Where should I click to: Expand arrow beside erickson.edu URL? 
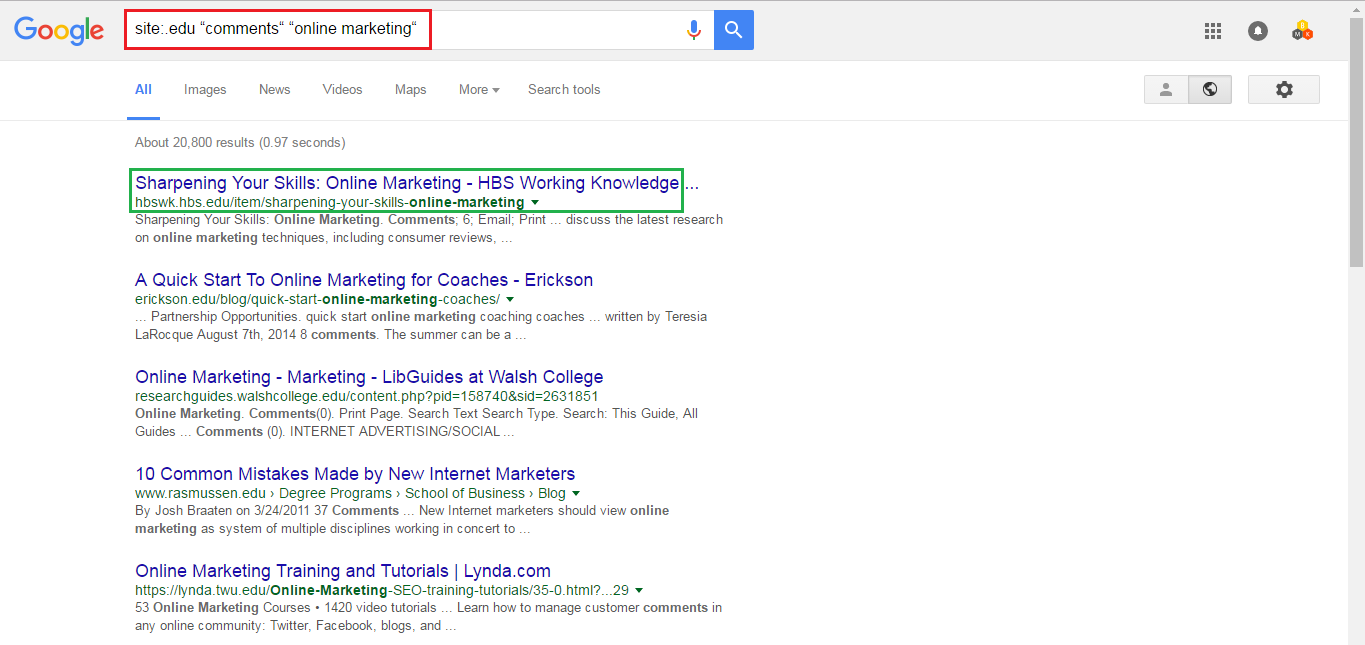[x=510, y=300]
